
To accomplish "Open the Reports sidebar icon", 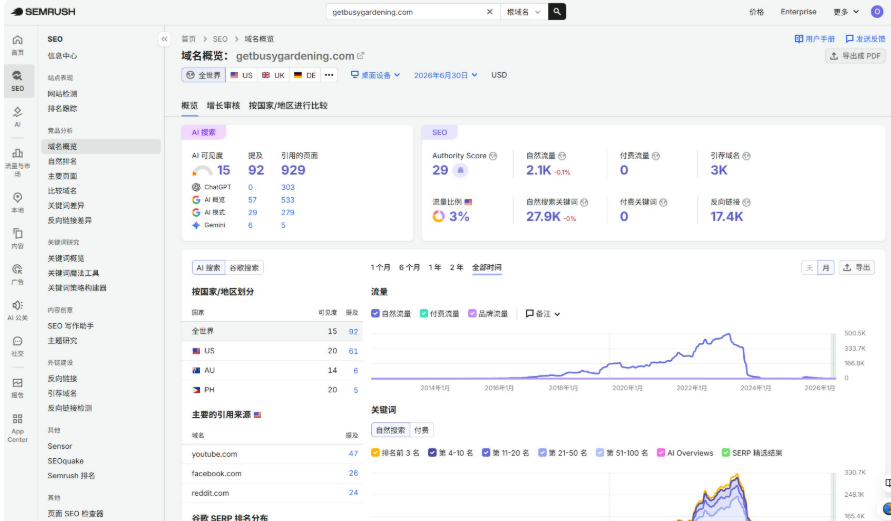I will click(18, 387).
